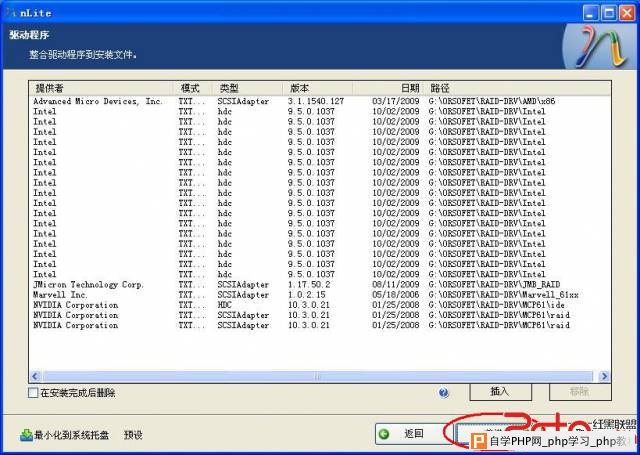
Task: Click 最小化到系统托盘 link
Action: tap(71, 435)
